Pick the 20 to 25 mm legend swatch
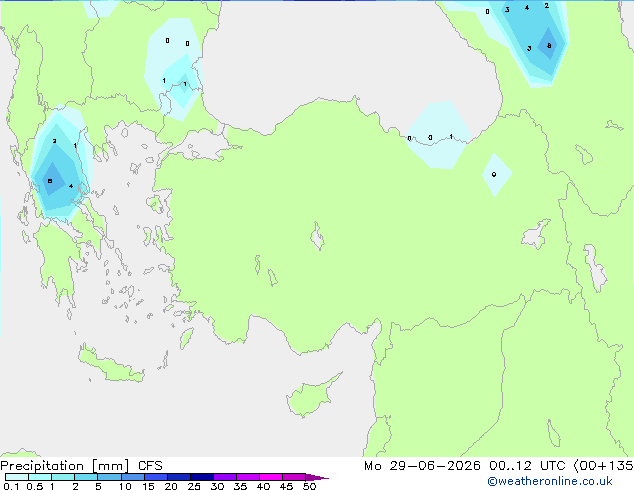This screenshot has height=490, width=634. click(179, 477)
